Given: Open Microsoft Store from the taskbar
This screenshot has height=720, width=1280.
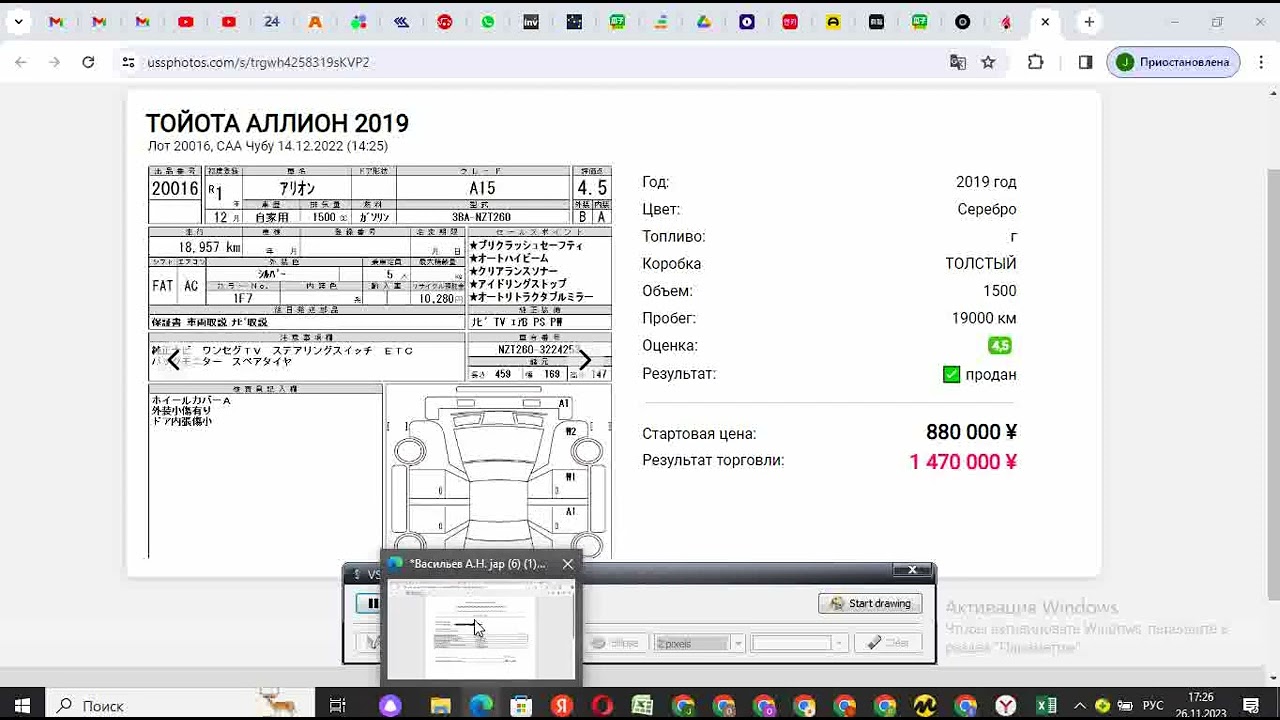Looking at the screenshot, I should point(521,706).
